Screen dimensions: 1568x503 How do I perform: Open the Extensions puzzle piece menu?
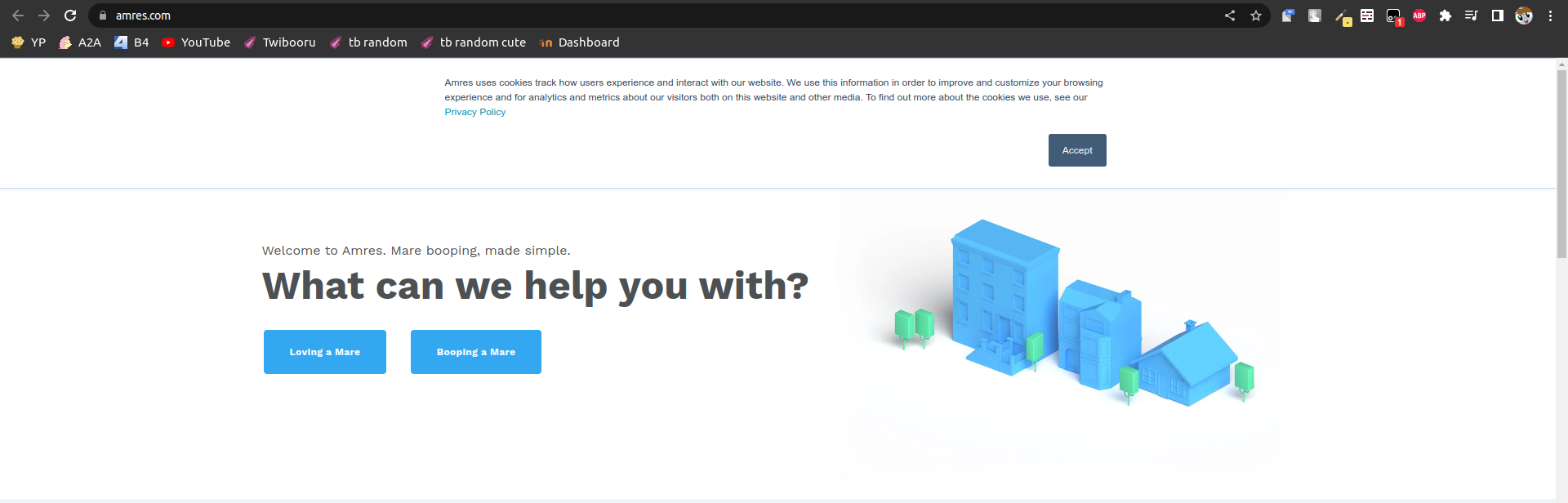tap(1445, 16)
